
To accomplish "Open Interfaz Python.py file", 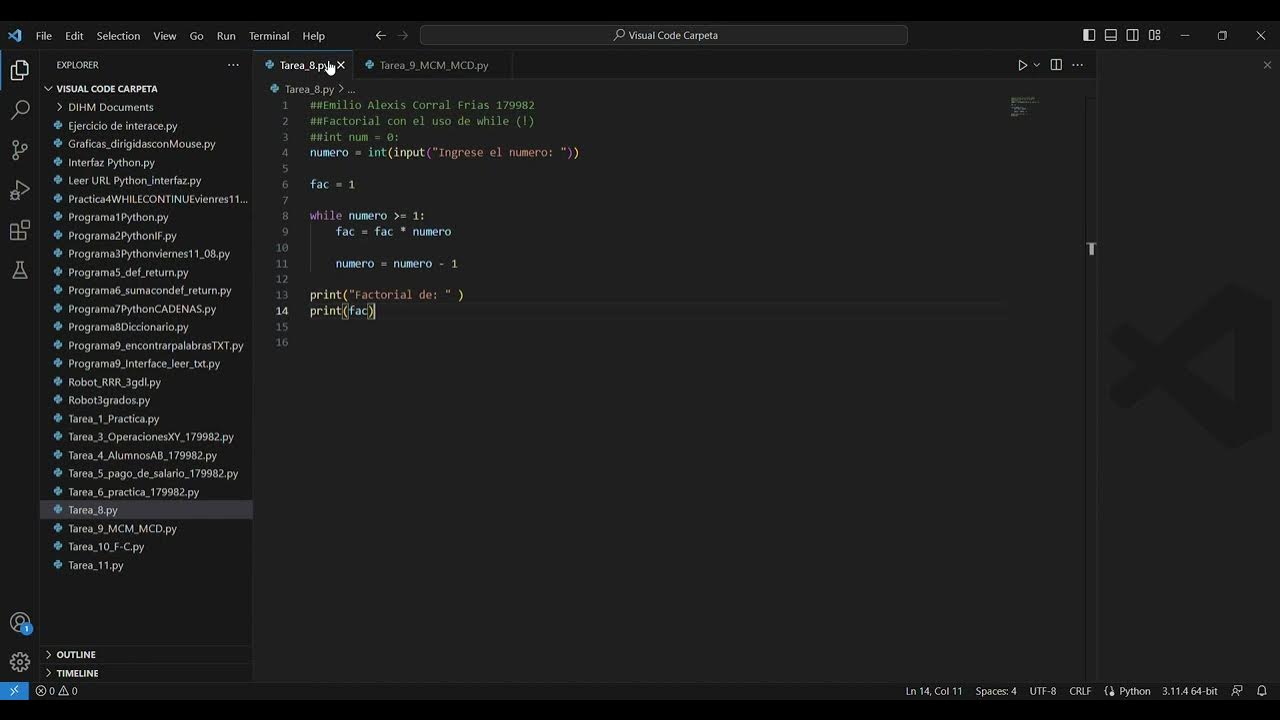I will coord(111,162).
